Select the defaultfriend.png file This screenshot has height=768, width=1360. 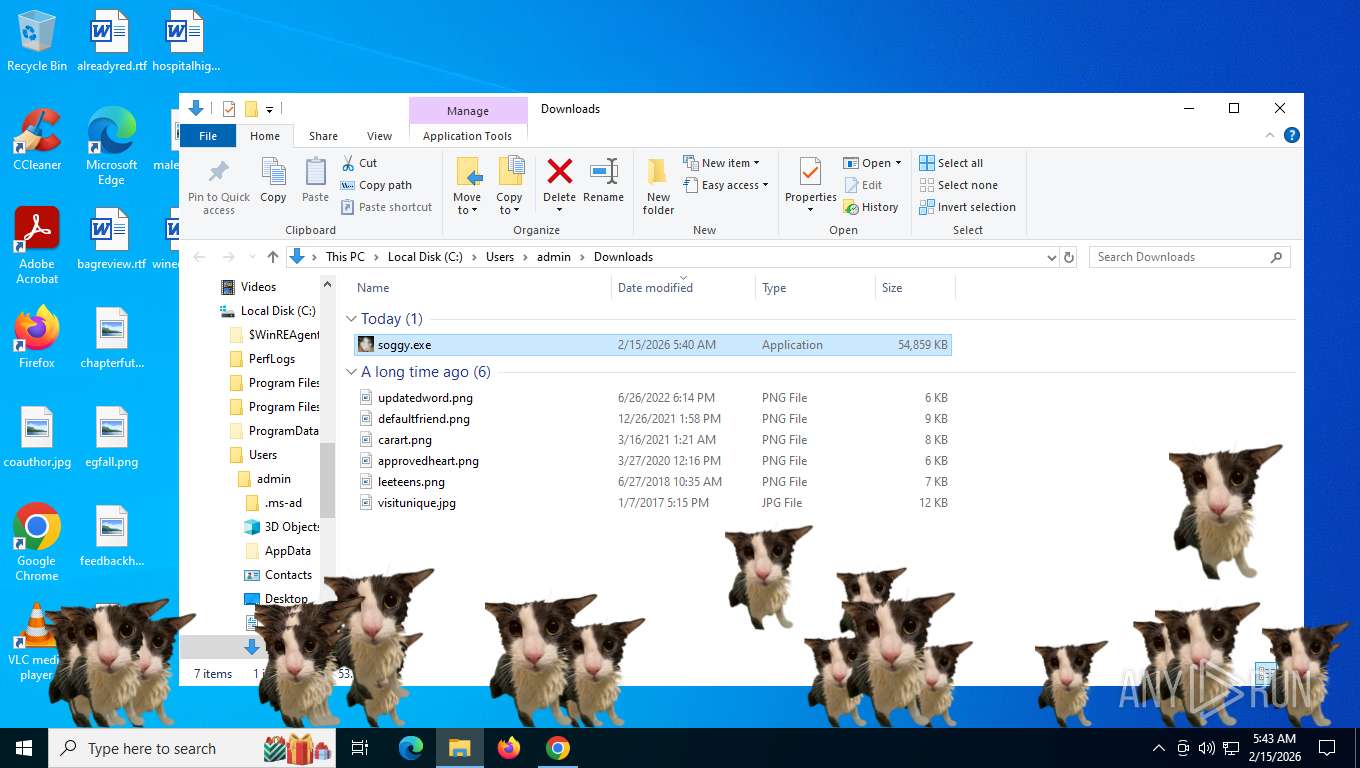coord(653,419)
